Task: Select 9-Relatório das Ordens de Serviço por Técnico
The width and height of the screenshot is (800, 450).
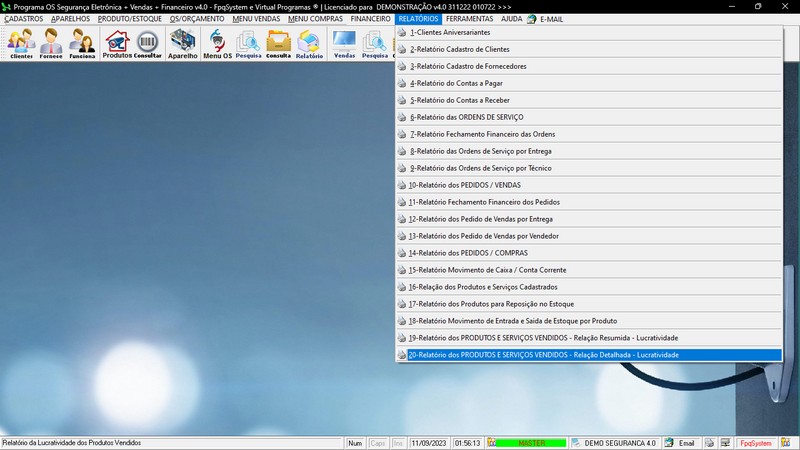Action: coord(589,168)
